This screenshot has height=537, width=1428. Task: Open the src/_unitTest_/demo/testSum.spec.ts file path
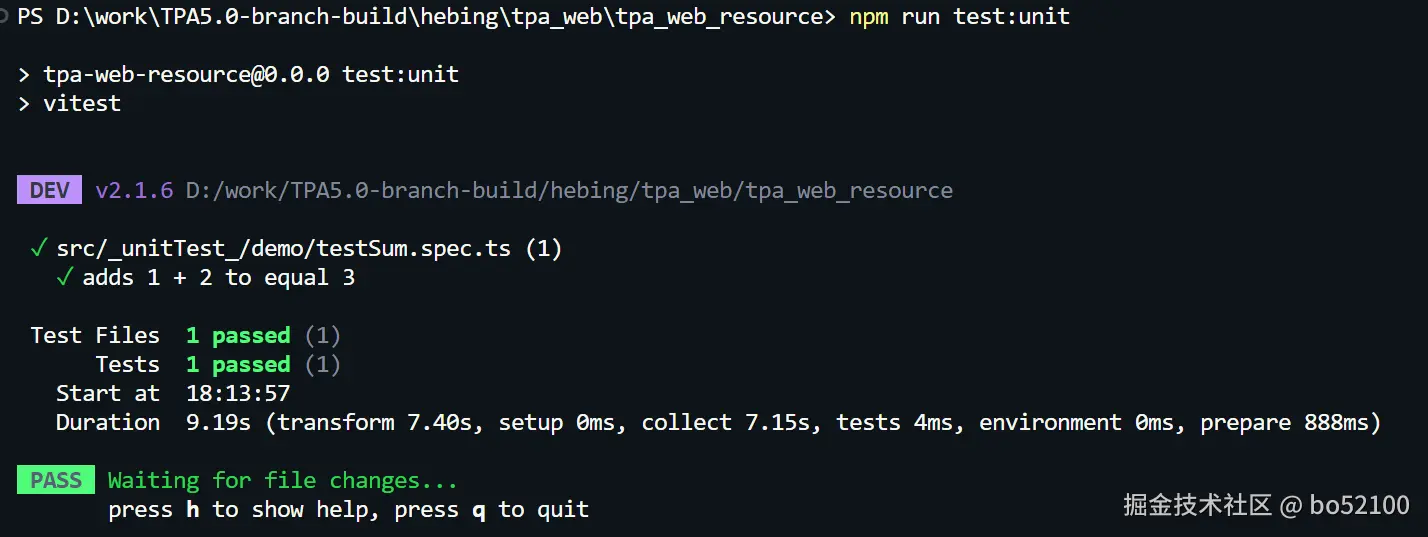click(x=285, y=248)
